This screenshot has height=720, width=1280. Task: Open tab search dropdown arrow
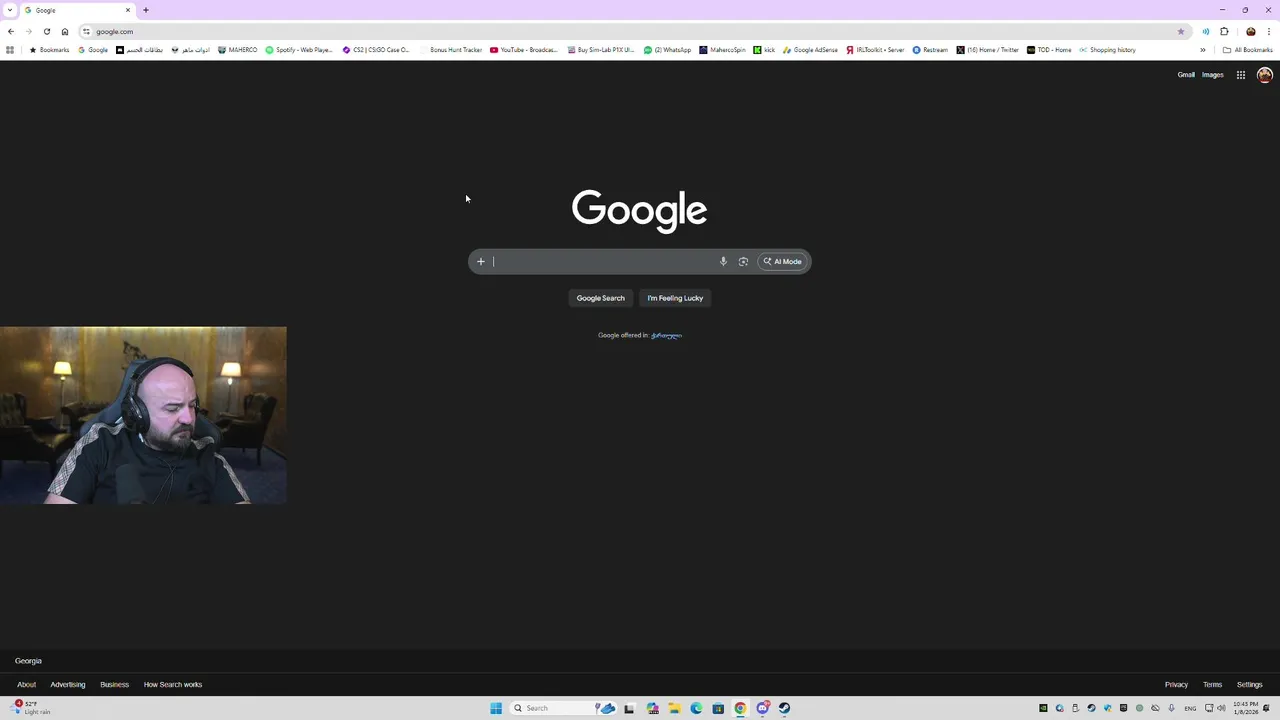(10, 10)
